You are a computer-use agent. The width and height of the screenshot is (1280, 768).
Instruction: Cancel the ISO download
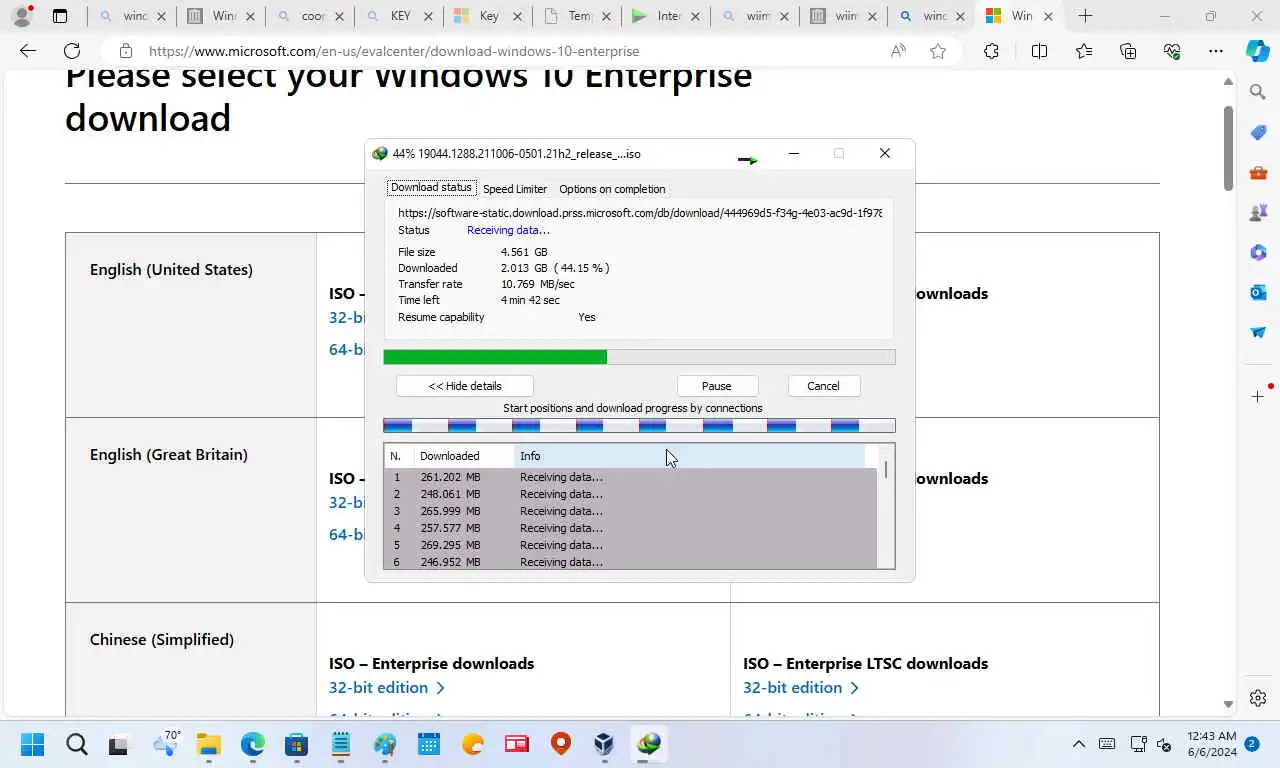[x=823, y=386]
